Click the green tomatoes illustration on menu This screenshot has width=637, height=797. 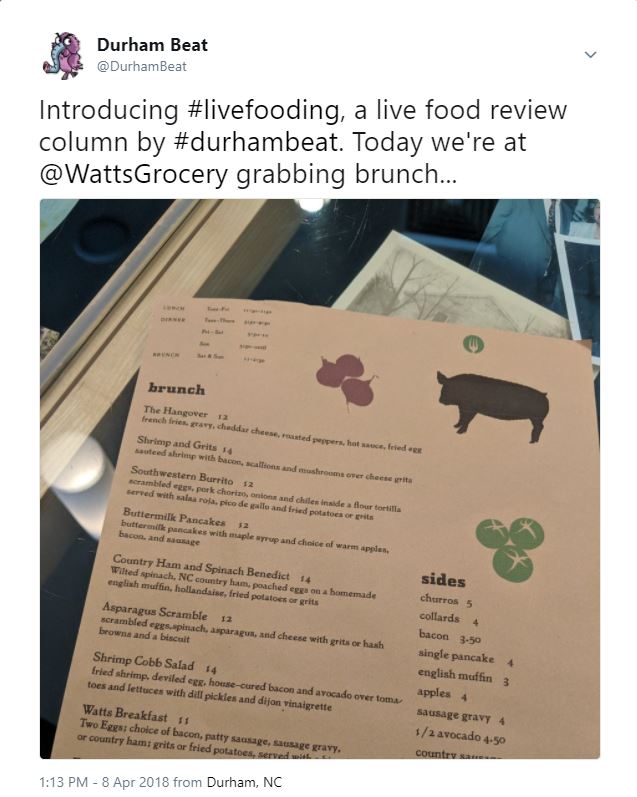coord(510,545)
